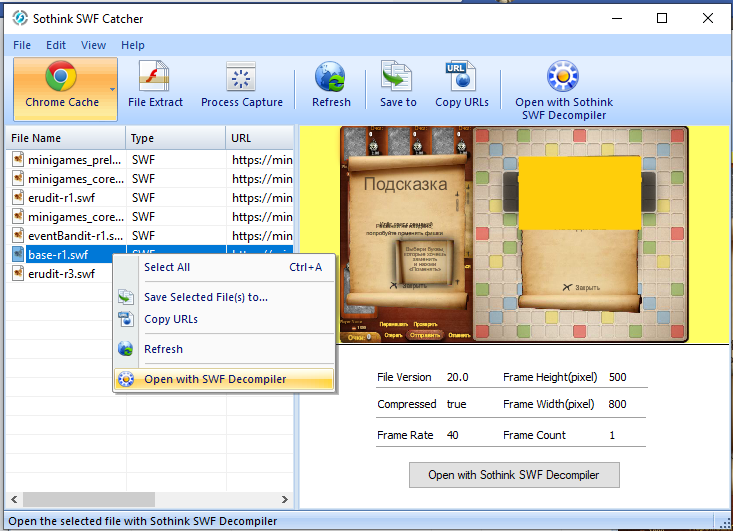Image resolution: width=733 pixels, height=531 pixels.
Task: Open the Chrome Cache dropdown arrow
Action: click(112, 89)
